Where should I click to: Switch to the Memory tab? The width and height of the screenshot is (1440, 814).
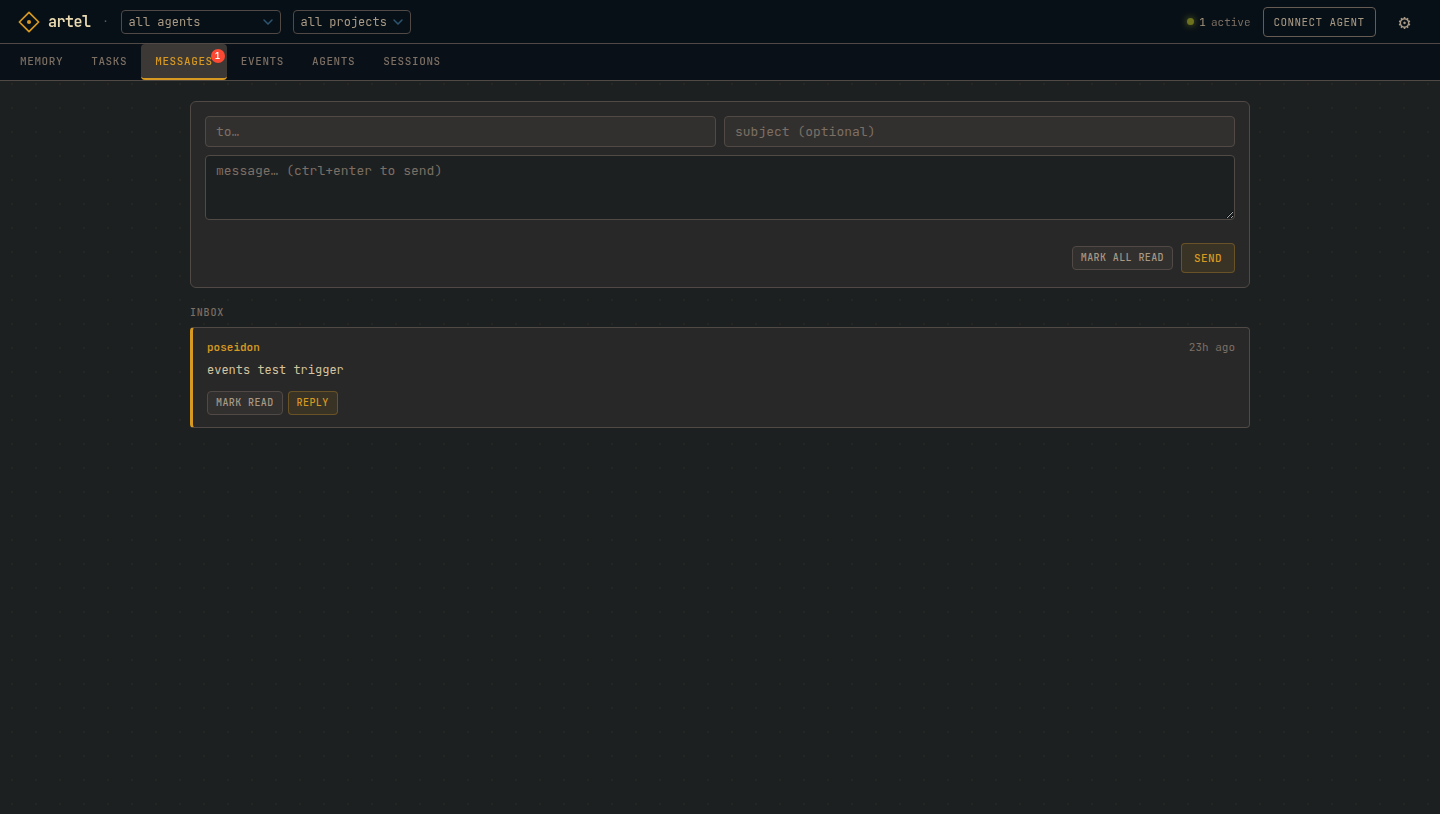tap(41, 62)
